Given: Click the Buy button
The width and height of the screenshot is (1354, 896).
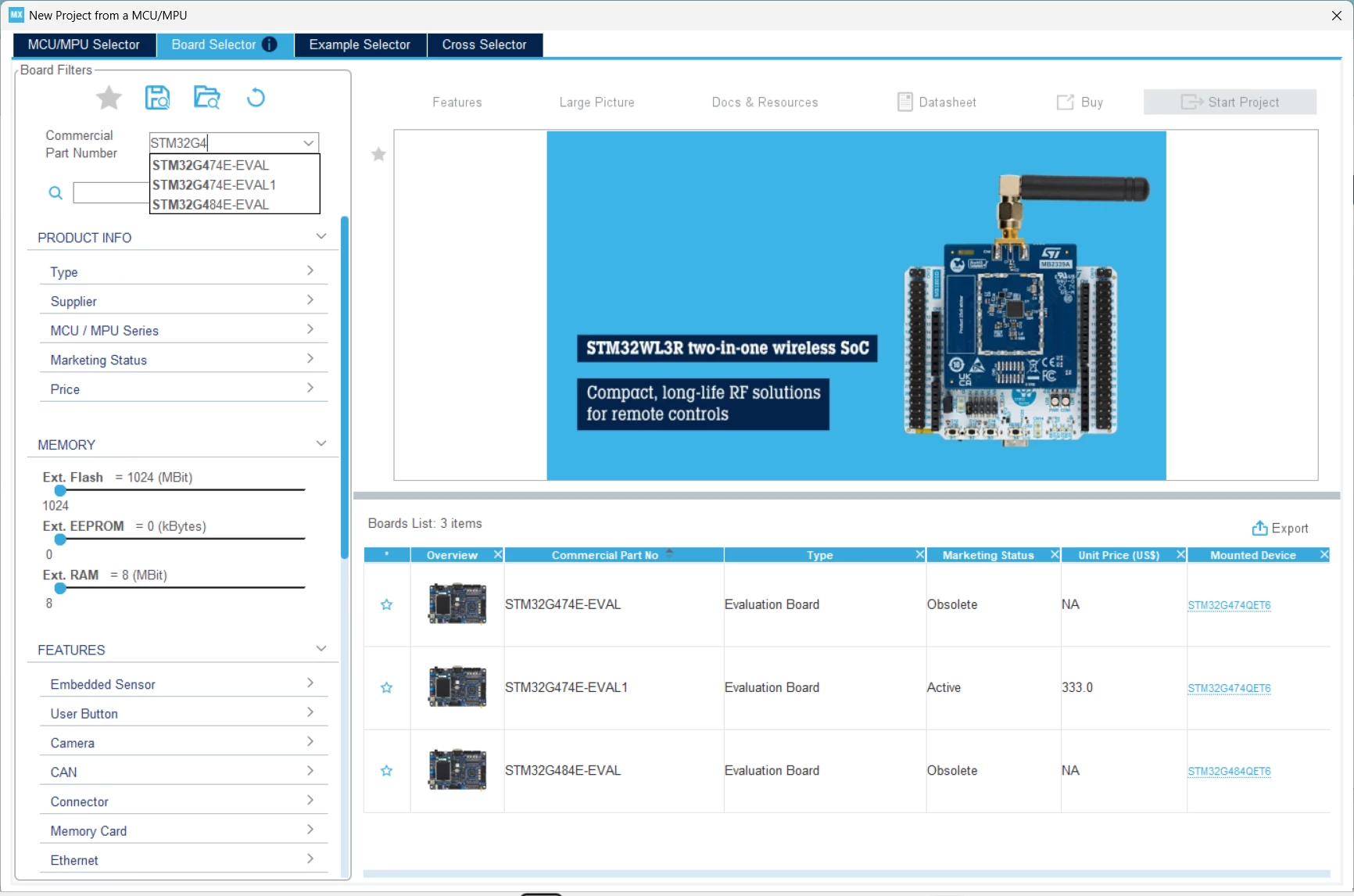Looking at the screenshot, I should click(1080, 102).
